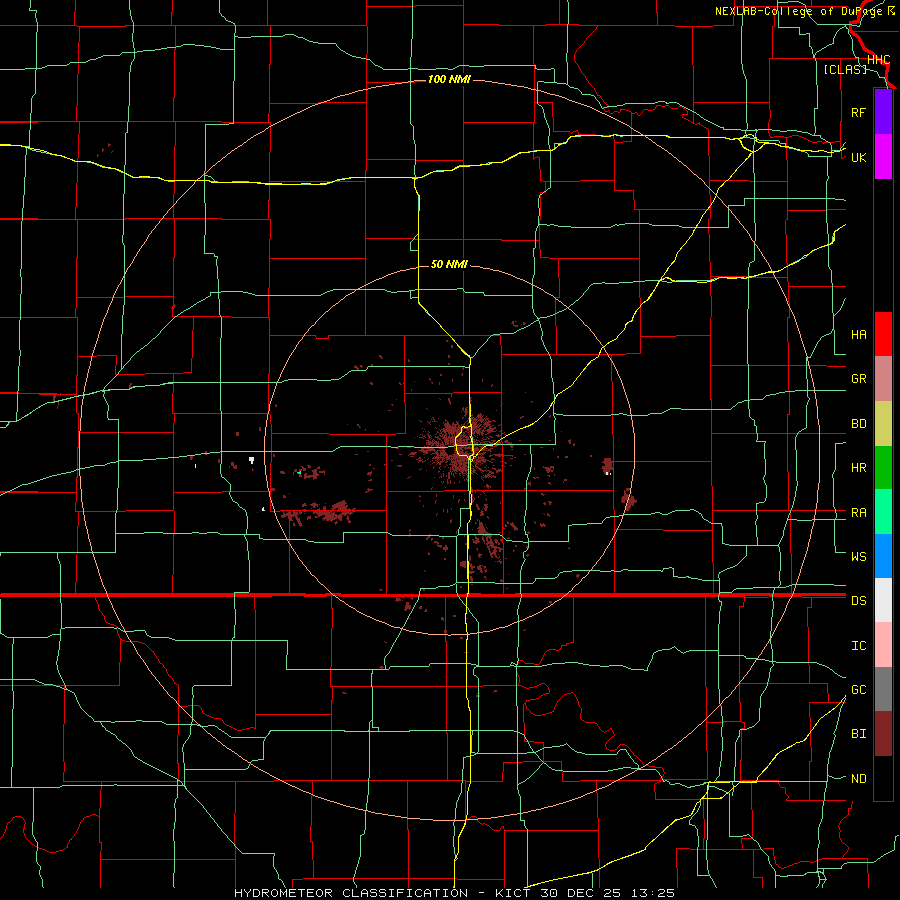Click the 'WS' legend label
Screen dimensions: 900x900
click(x=858, y=557)
